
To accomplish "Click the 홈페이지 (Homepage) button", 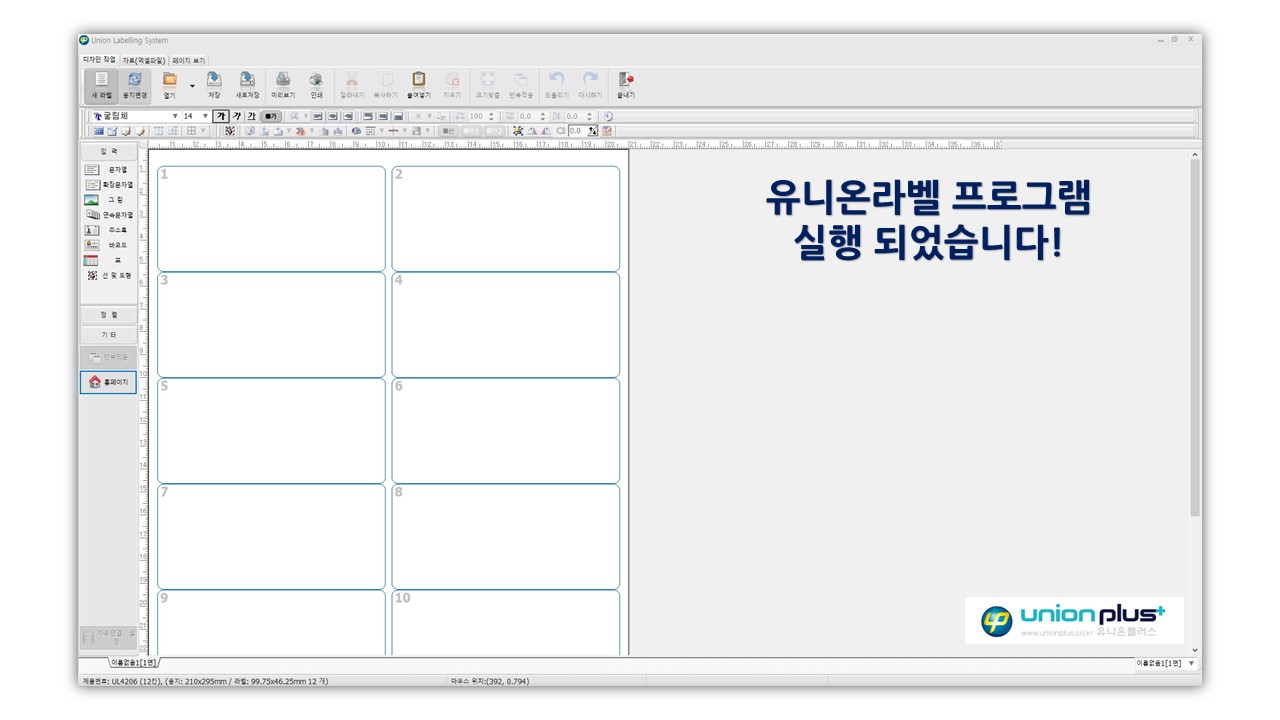I will click(108, 382).
